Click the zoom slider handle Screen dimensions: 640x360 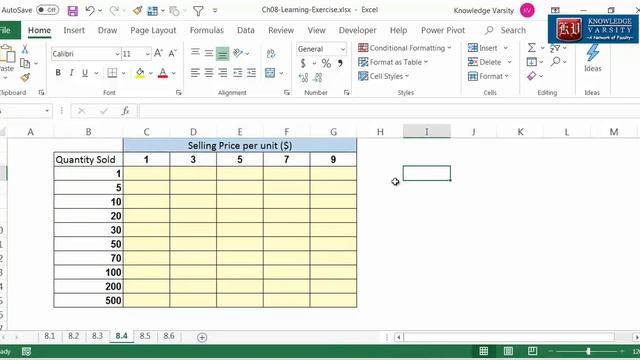coord(588,351)
